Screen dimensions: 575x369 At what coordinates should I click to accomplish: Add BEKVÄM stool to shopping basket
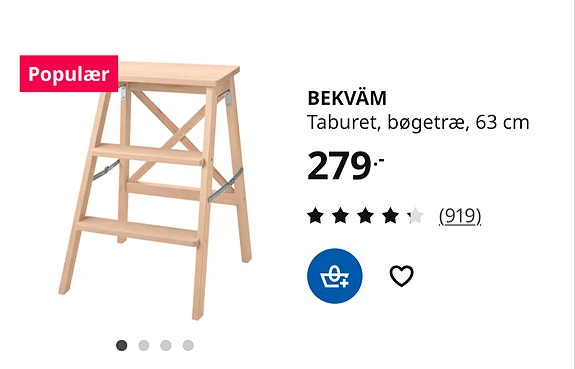tap(334, 276)
